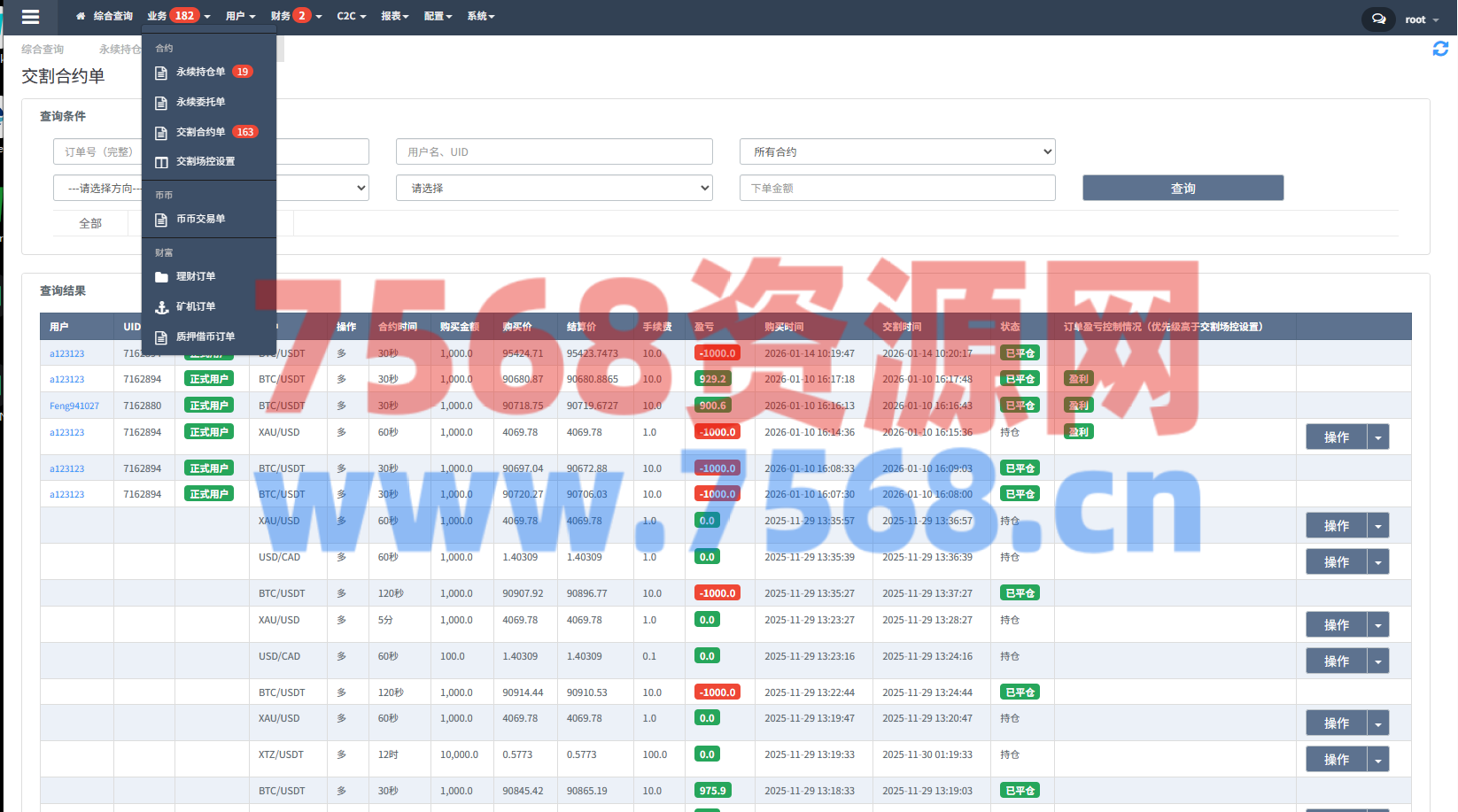Expand the root user menu

[x=1422, y=19]
